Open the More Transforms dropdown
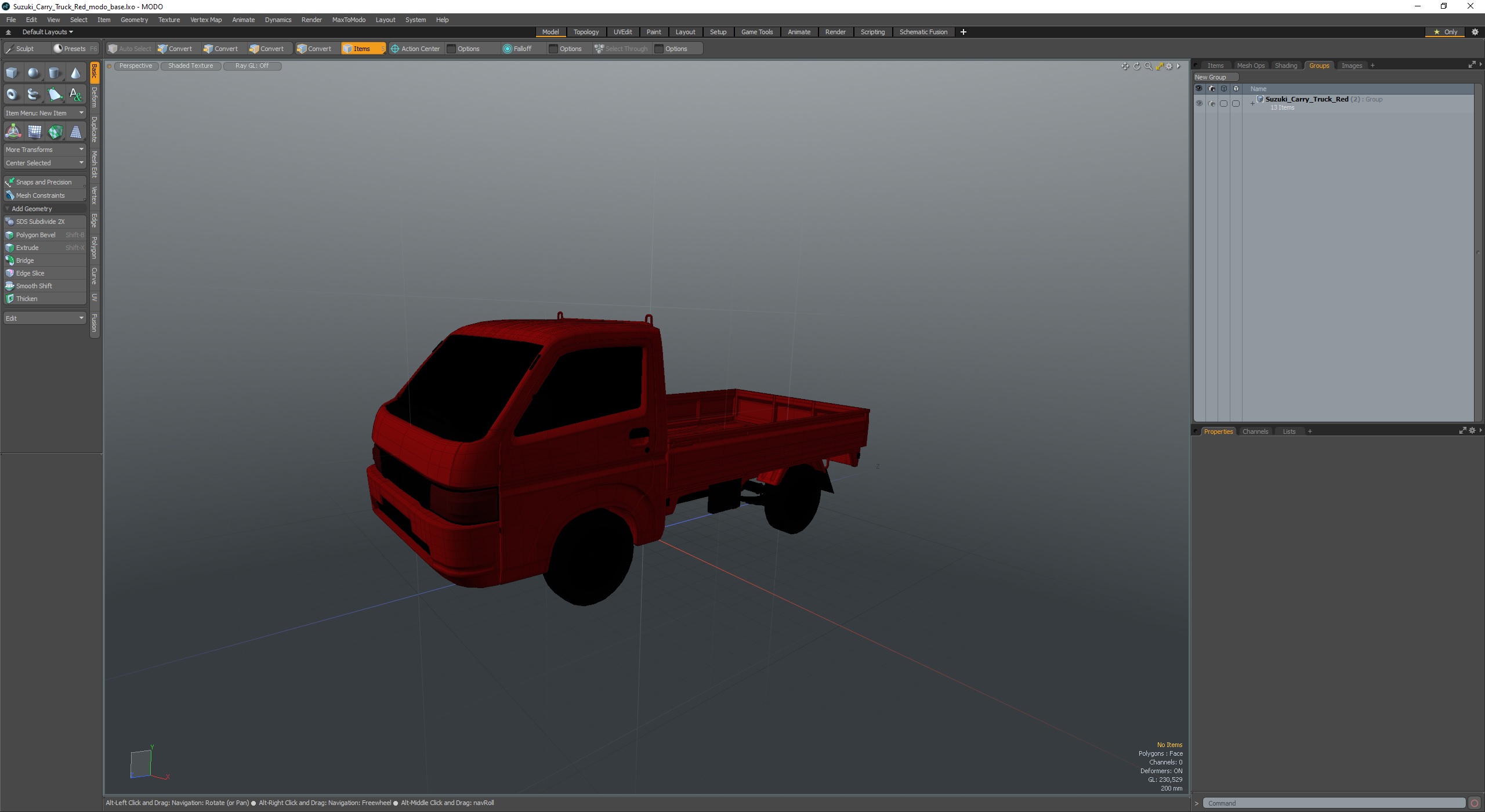Viewport: 1485px width, 812px height. pos(45,150)
